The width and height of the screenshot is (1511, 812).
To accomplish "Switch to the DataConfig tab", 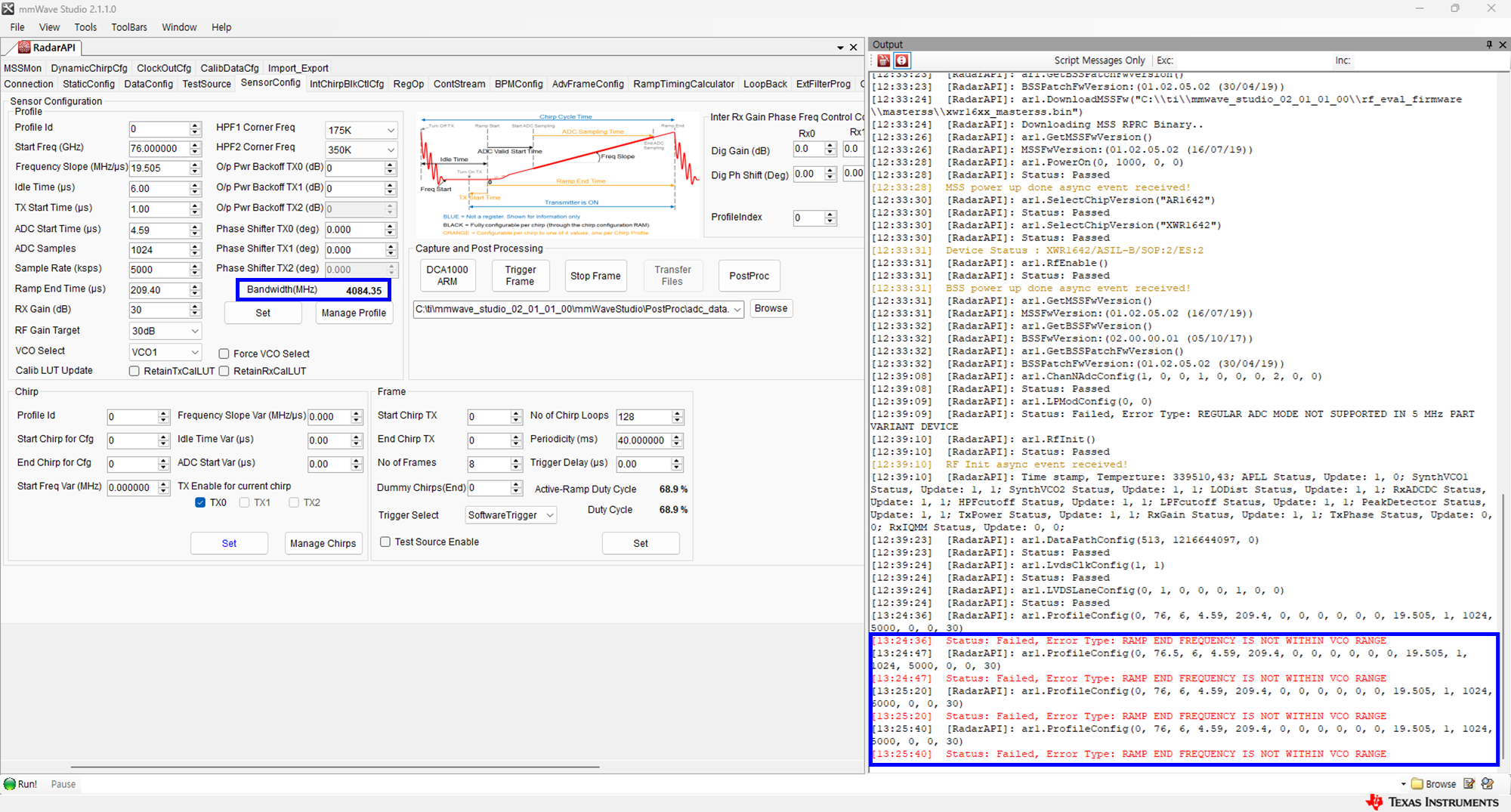I will coord(149,84).
